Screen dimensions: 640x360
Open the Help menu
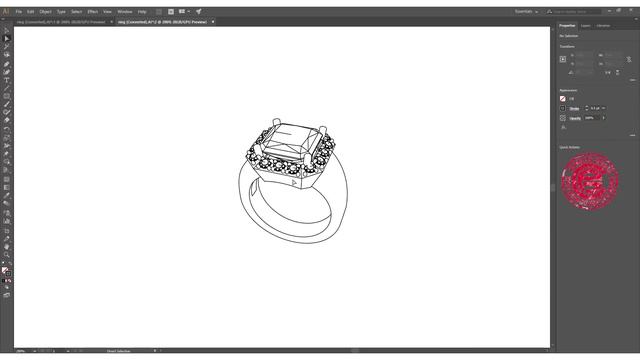[142, 12]
